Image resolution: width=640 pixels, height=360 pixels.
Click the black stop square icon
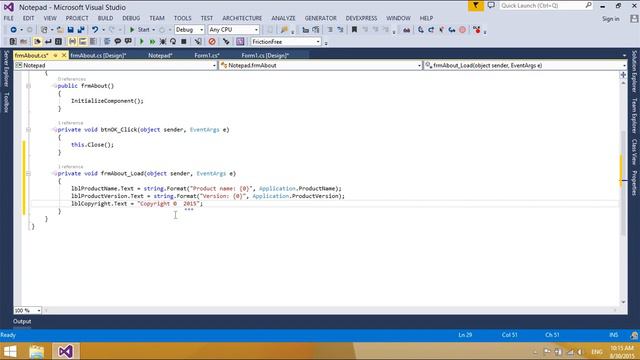[x=184, y=42]
